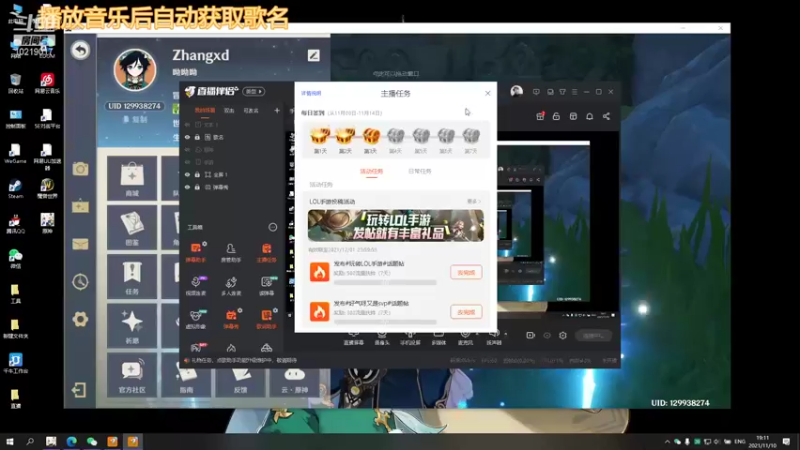The height and width of the screenshot is (450, 800).
Task: Select the first scene tab in 直播伴侣
Action: point(205,111)
